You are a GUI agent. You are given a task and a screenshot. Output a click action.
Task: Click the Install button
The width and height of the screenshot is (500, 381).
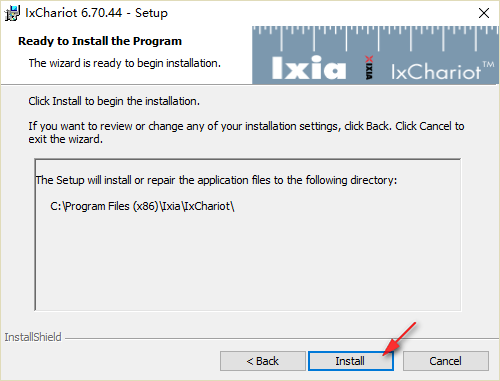351,361
